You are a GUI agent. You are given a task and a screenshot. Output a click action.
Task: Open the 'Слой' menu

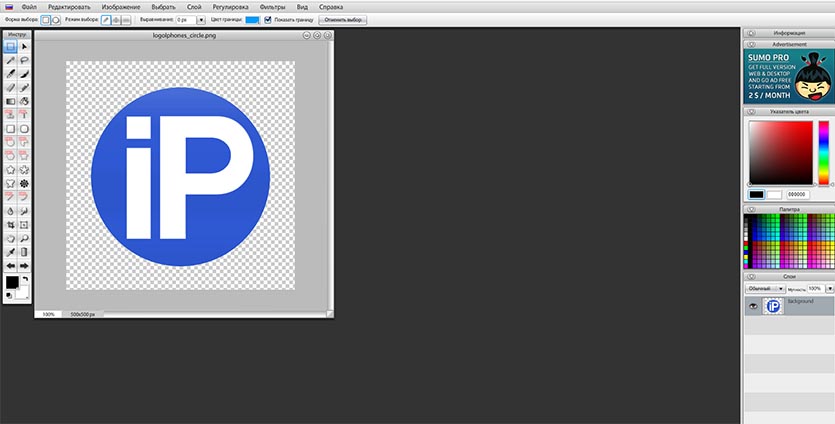(x=194, y=7)
